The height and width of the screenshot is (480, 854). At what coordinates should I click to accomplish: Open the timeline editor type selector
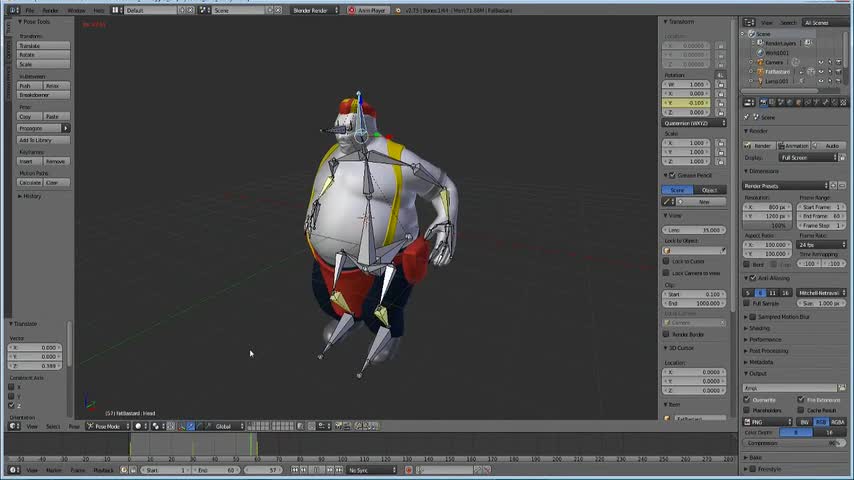[14, 470]
